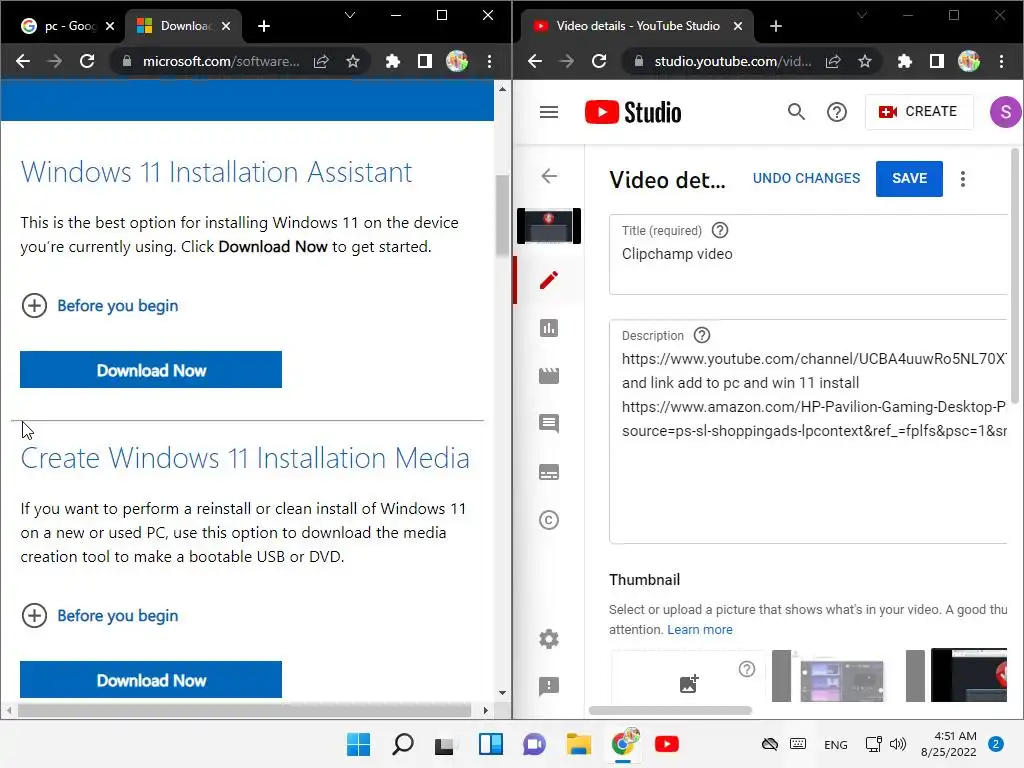Open a new tab in the right Chrome window
This screenshot has height=768, width=1024.
click(776, 26)
